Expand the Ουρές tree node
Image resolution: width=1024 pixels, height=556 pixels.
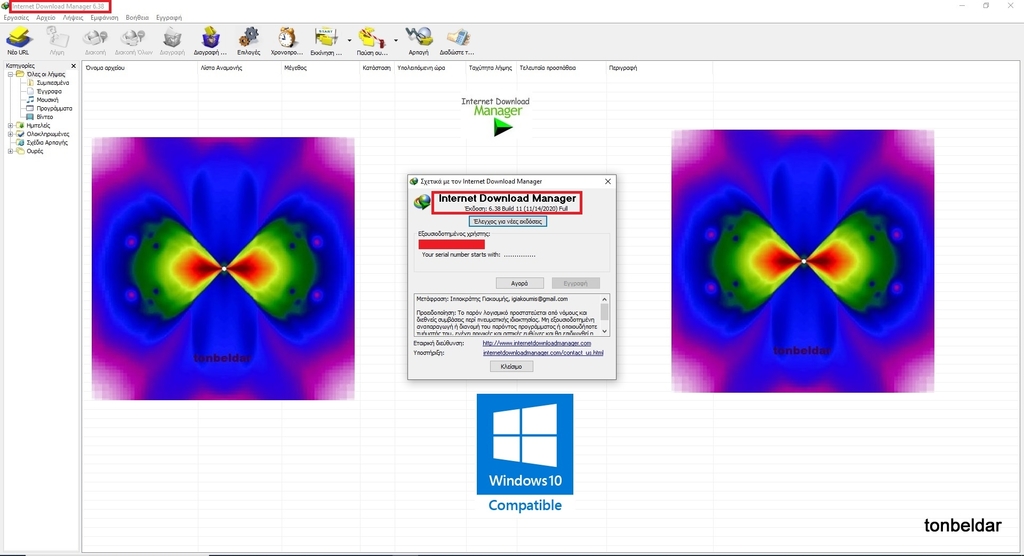[x=10, y=151]
